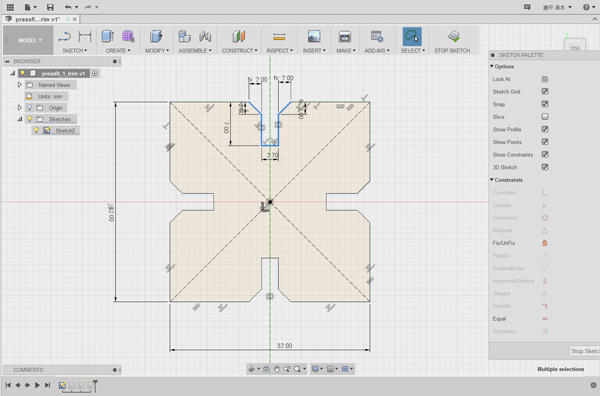The width and height of the screenshot is (600, 396).
Task: Redo the last action
Action: pyautogui.click(x=88, y=7)
